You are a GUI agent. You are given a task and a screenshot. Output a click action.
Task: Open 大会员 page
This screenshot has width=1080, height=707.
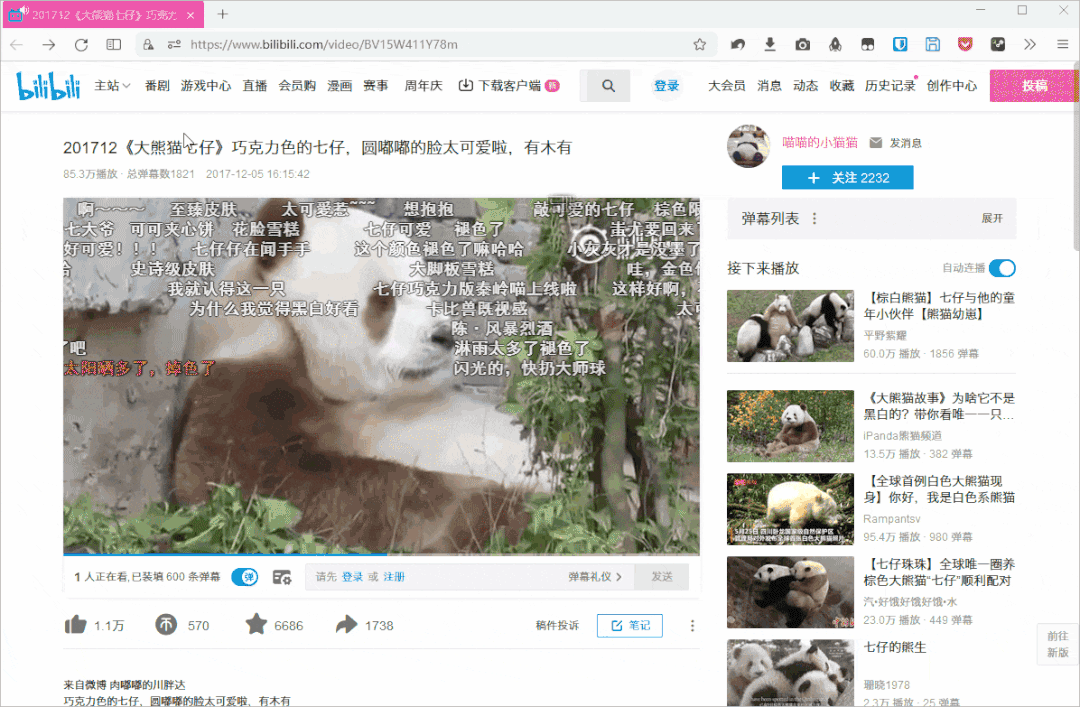727,86
